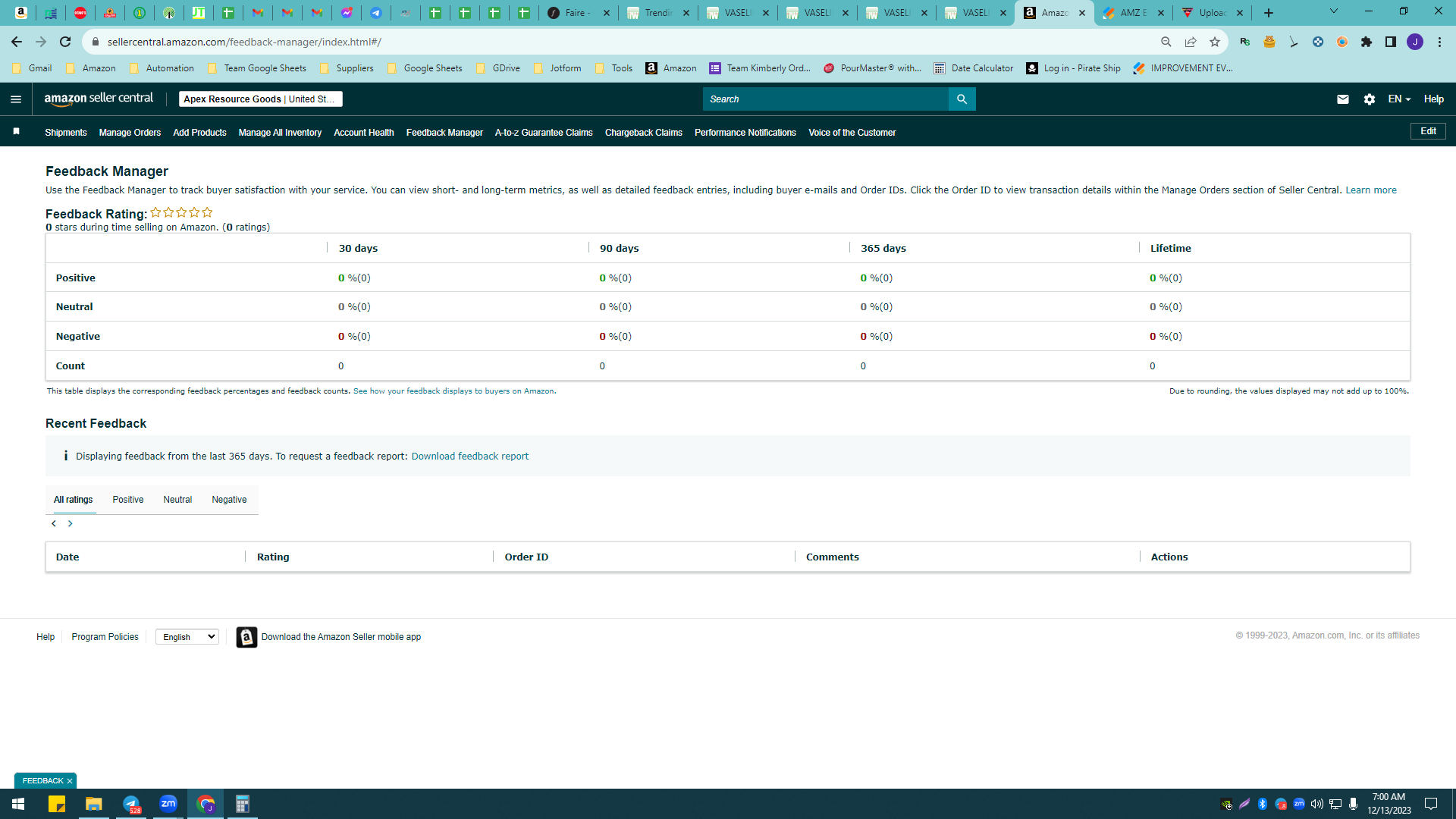1456x819 pixels.
Task: Open File Explorer from the taskbar
Action: click(x=93, y=804)
